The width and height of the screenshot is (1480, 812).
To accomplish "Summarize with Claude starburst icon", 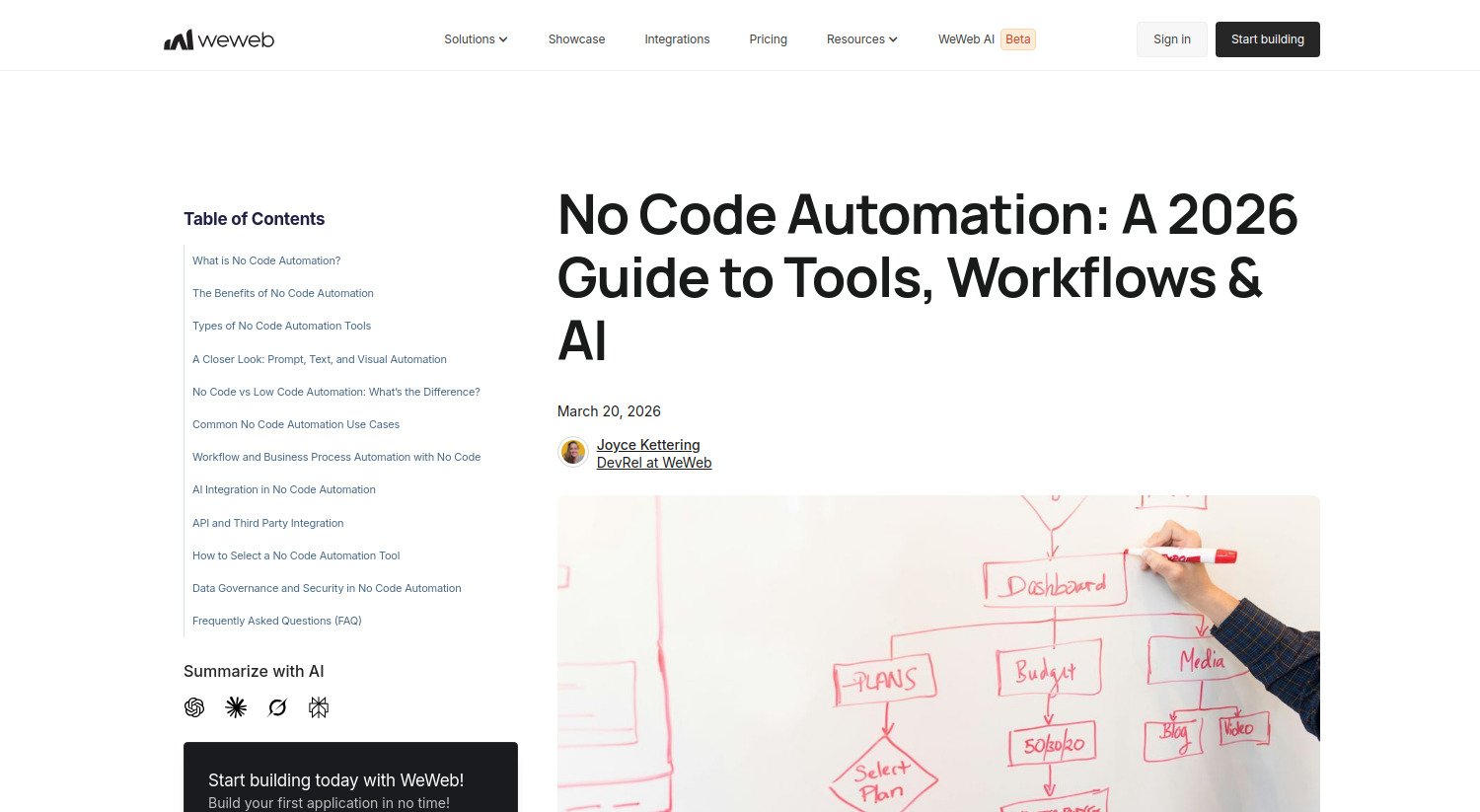I will (x=236, y=707).
